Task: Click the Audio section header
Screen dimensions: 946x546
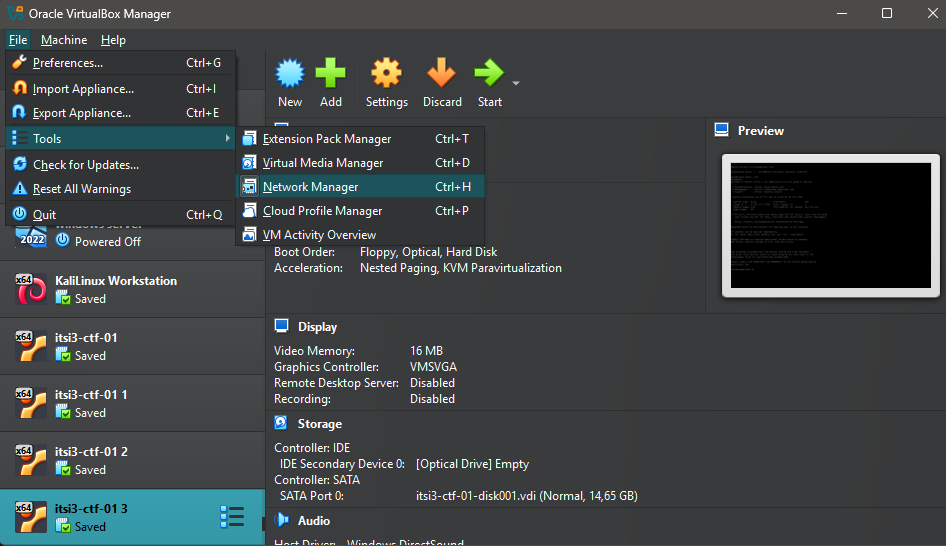Action: [x=314, y=521]
